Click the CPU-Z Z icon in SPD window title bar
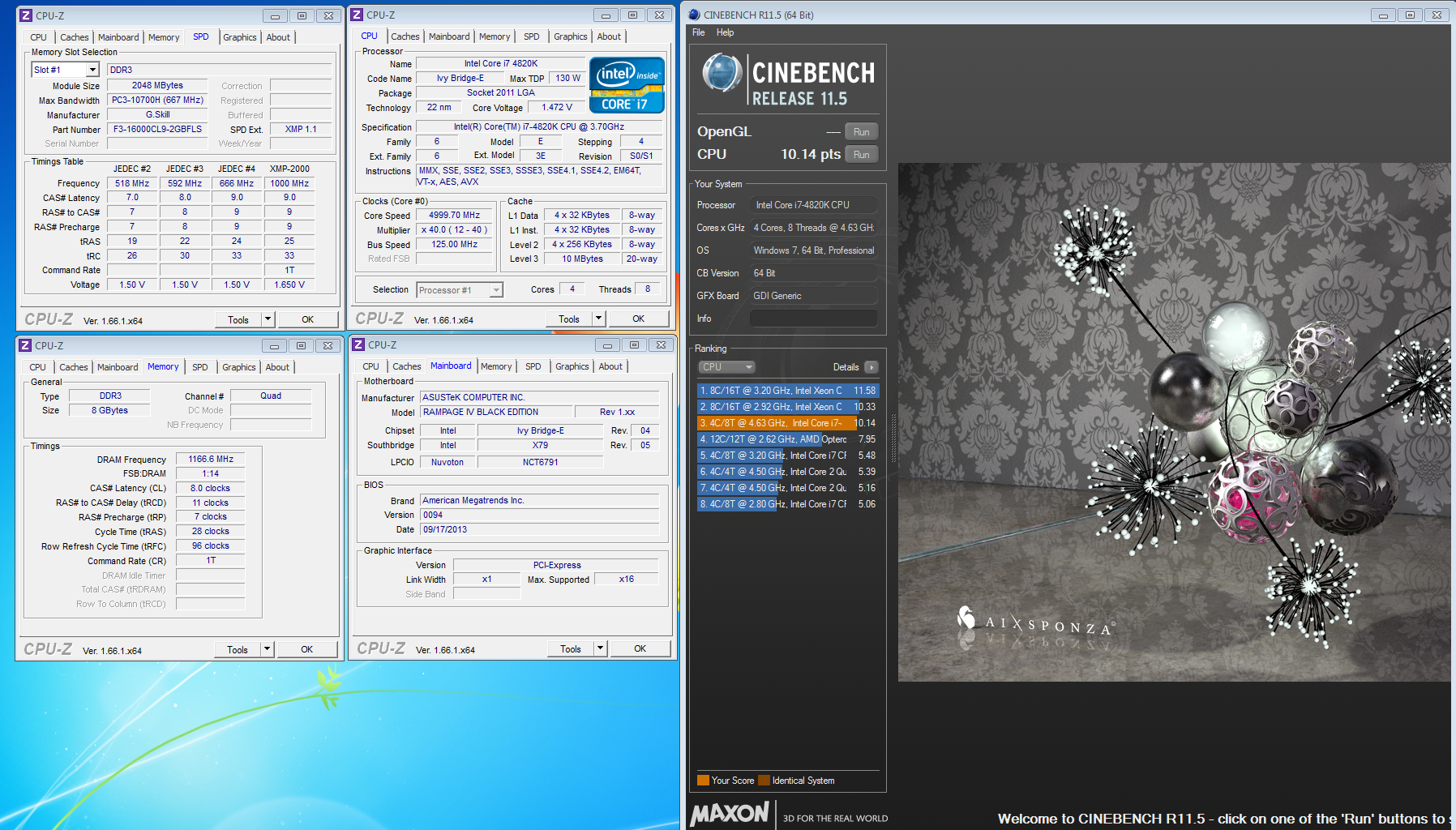The image size is (1456, 830). click(26, 15)
